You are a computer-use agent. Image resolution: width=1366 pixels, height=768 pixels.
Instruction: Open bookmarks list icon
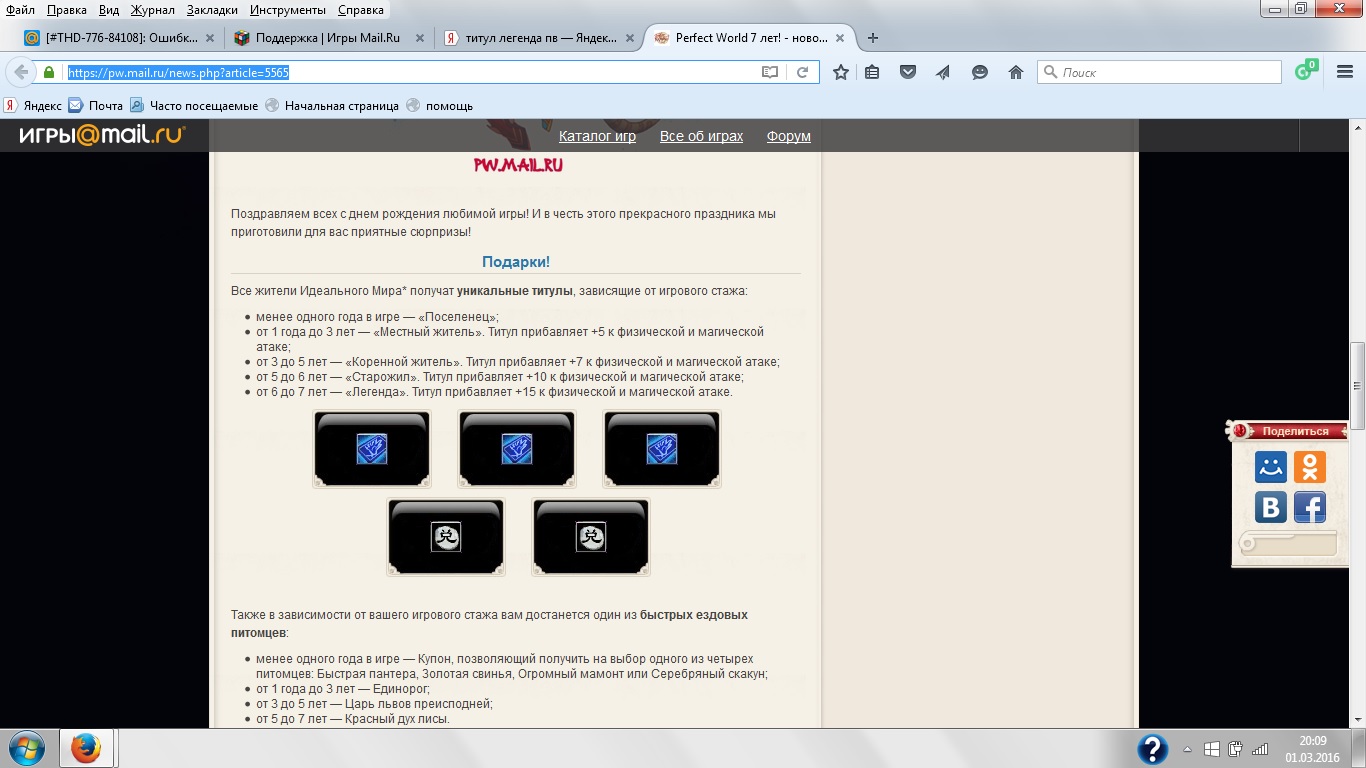[872, 72]
